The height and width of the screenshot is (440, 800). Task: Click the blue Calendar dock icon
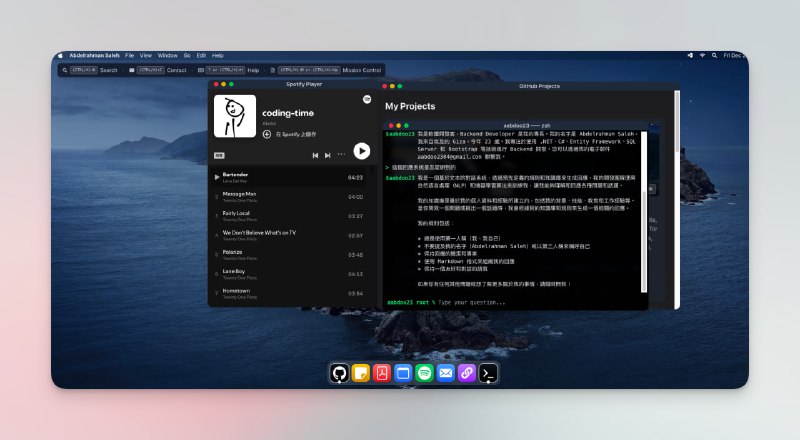pyautogui.click(x=403, y=373)
